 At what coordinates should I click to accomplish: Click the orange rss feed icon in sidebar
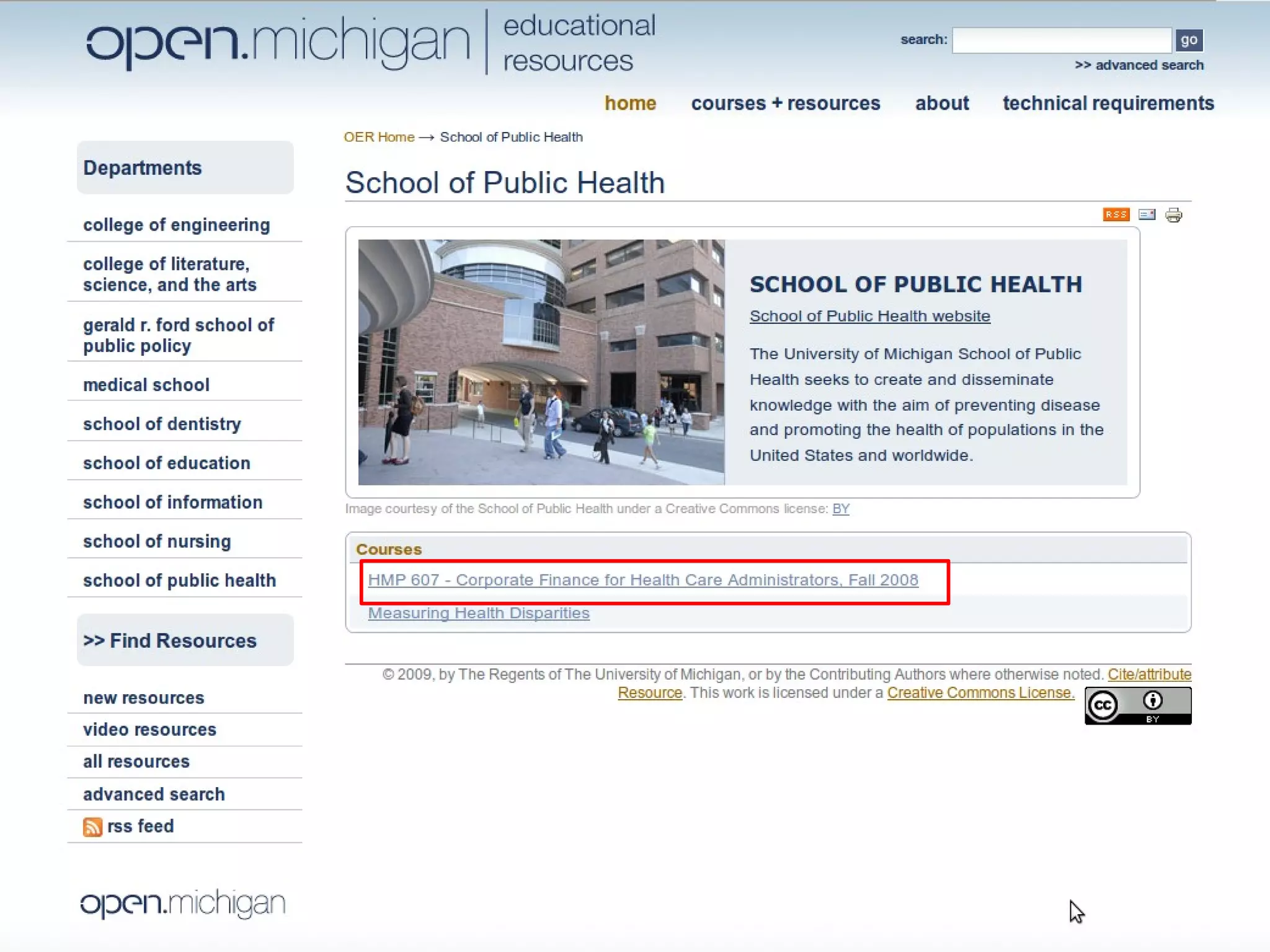[92, 827]
